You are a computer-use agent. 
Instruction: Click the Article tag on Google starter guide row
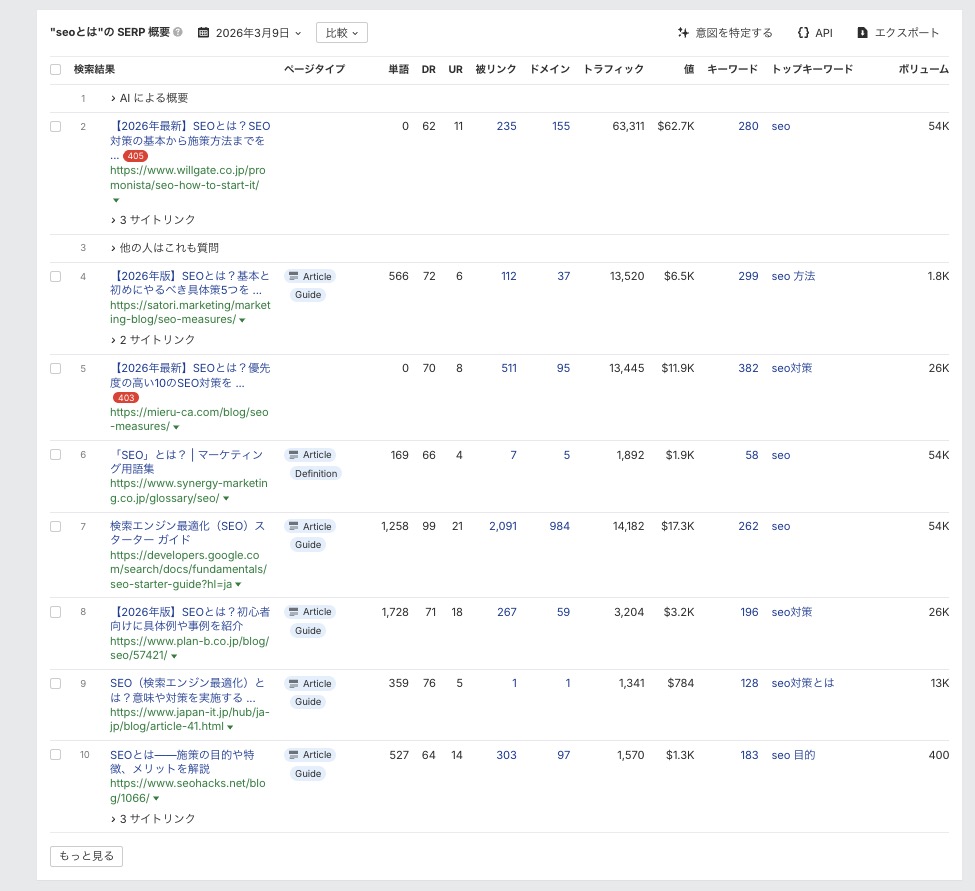309,526
